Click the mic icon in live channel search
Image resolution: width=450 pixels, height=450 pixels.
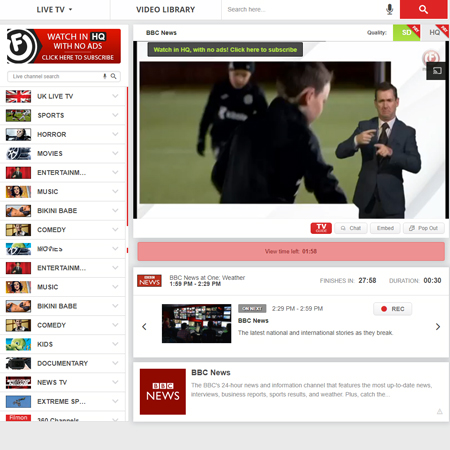point(105,76)
